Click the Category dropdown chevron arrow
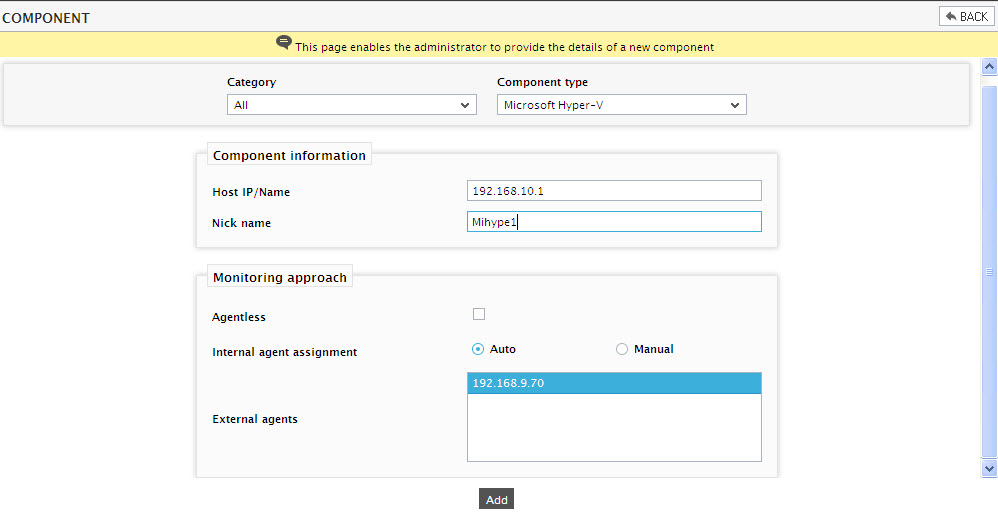This screenshot has width=998, height=514. [x=465, y=106]
